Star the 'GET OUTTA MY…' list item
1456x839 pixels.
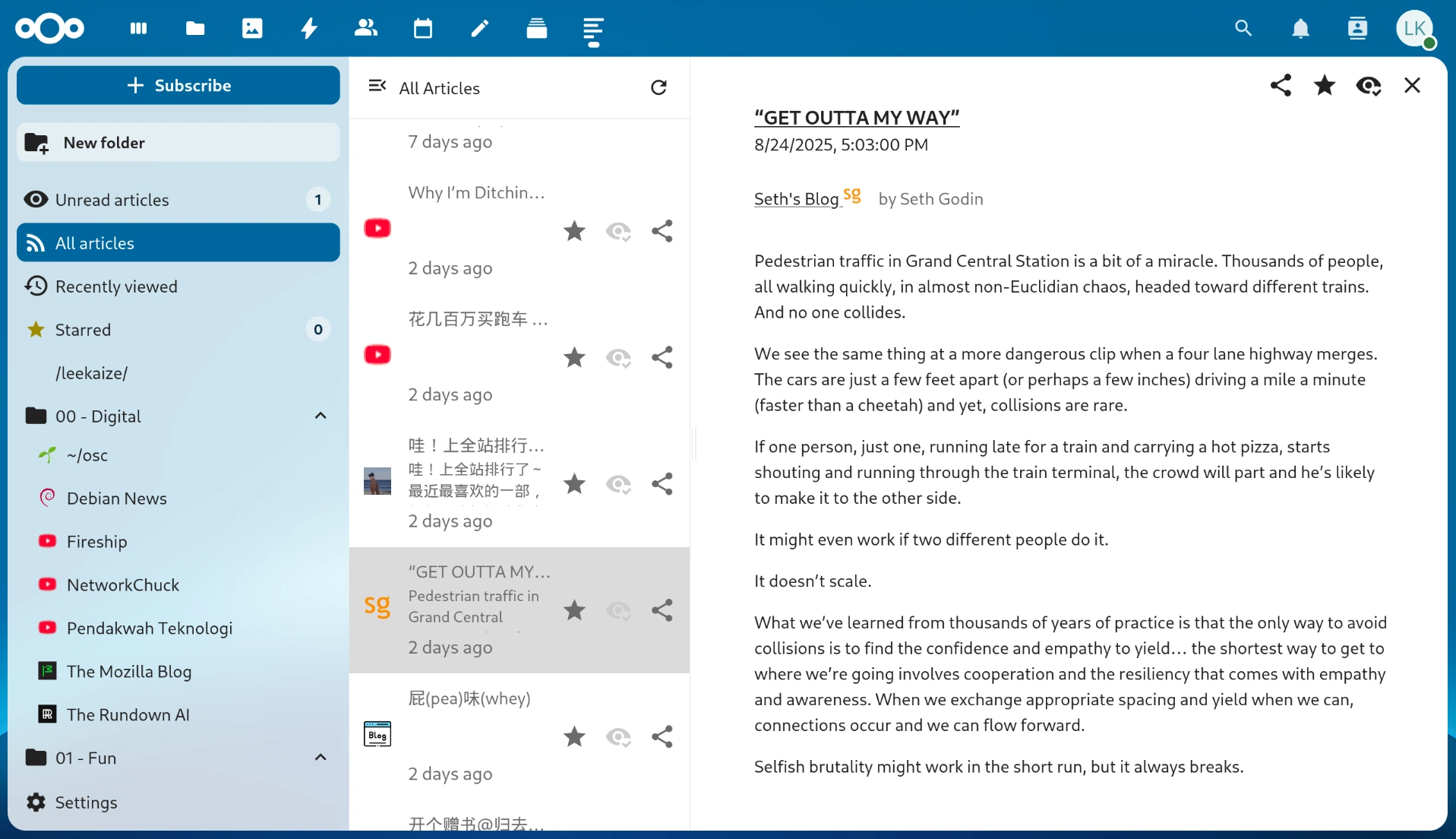coord(575,610)
